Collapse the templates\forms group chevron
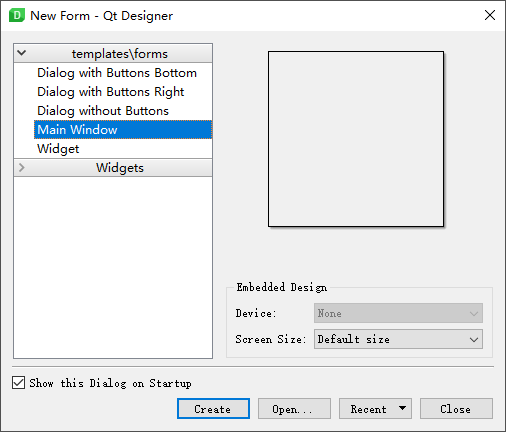 pyautogui.click(x=22, y=53)
